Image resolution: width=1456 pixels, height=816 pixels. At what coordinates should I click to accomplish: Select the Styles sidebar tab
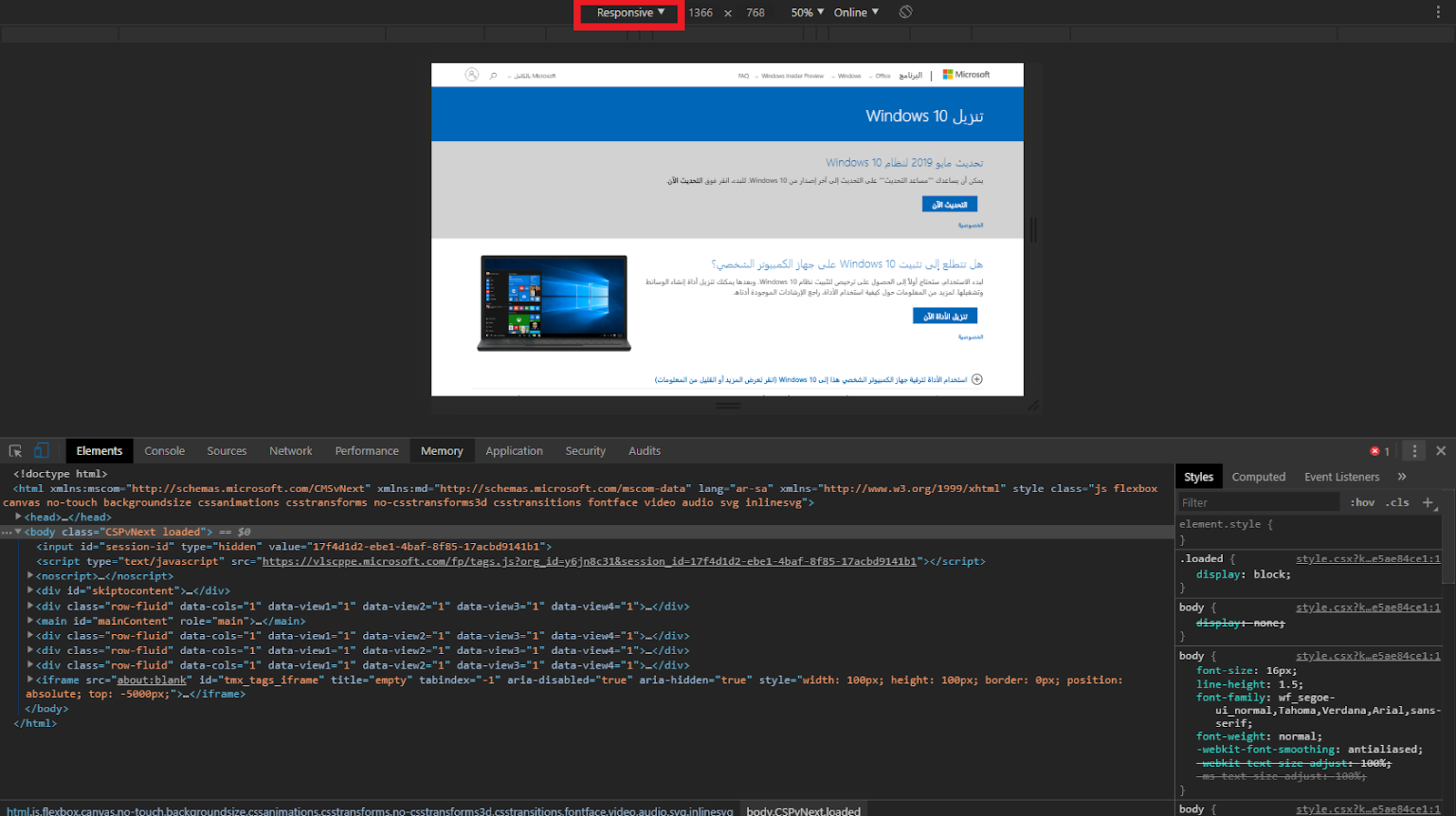1198,477
